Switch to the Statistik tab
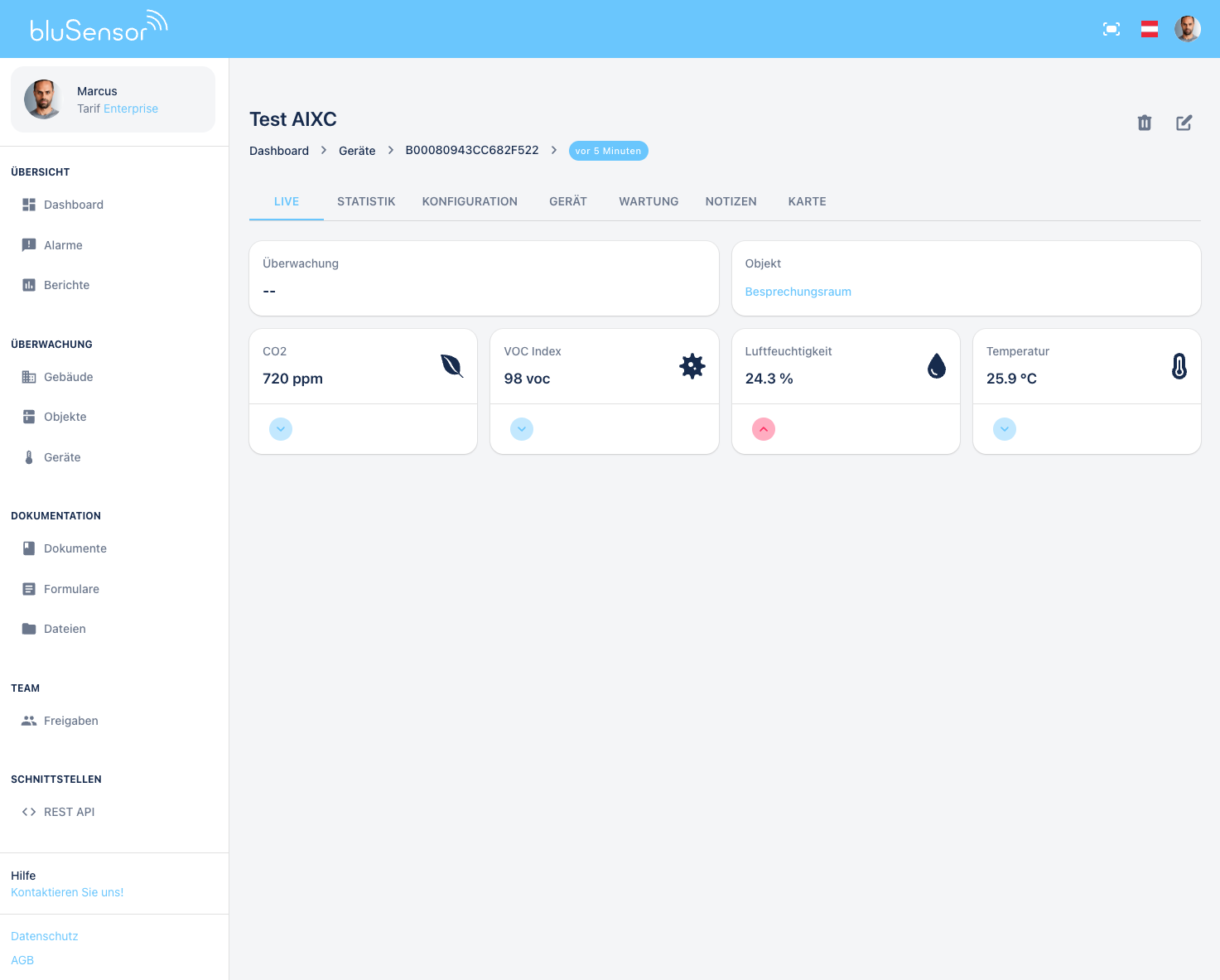Viewport: 1220px width, 980px height. click(366, 201)
